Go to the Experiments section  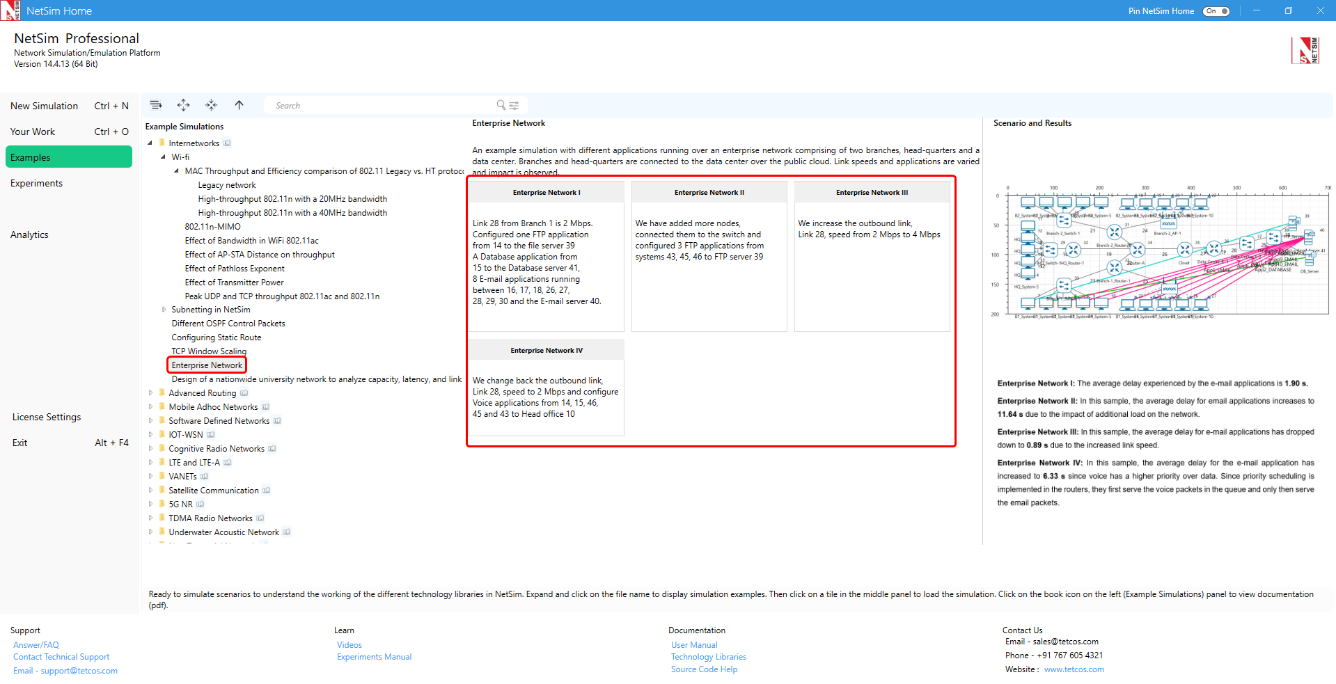[37, 184]
